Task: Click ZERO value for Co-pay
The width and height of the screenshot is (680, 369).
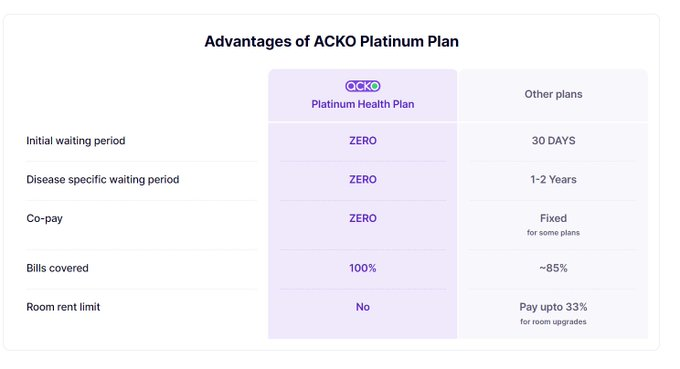Action: pos(363,218)
